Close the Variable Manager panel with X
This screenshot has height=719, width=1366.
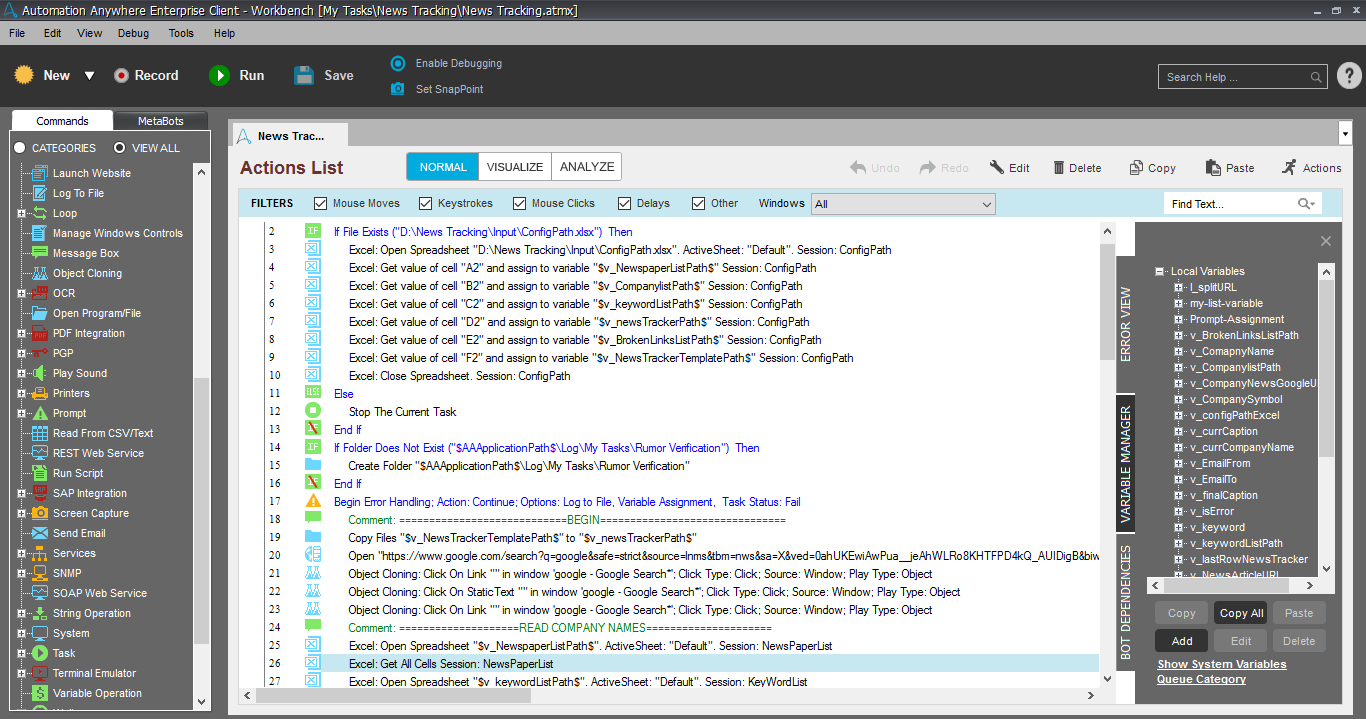(x=1326, y=241)
